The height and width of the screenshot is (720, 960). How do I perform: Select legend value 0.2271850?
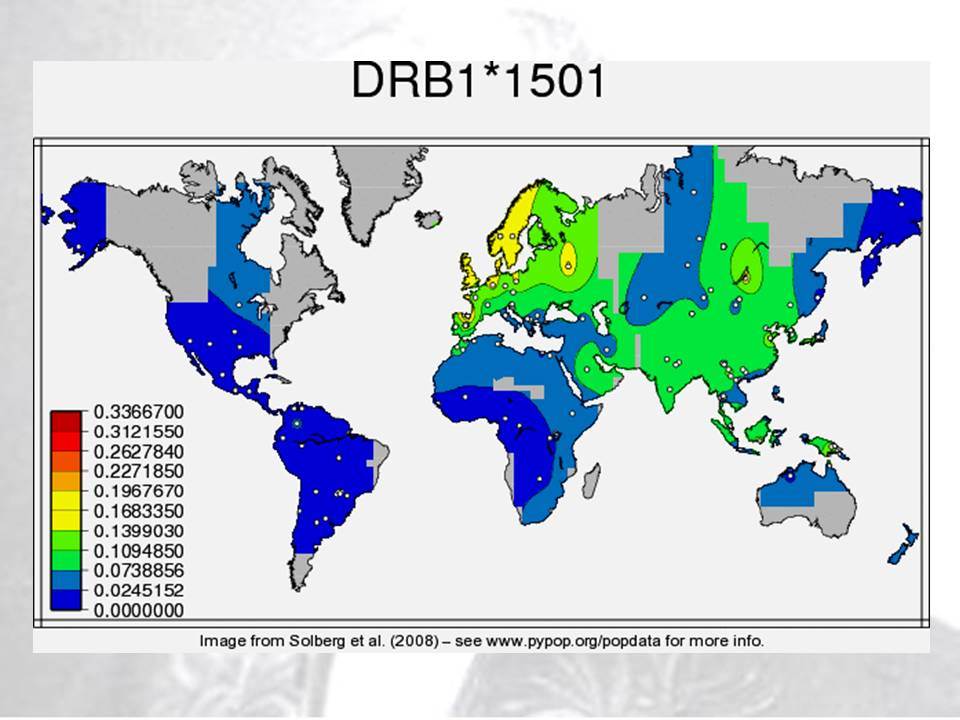tap(138, 471)
